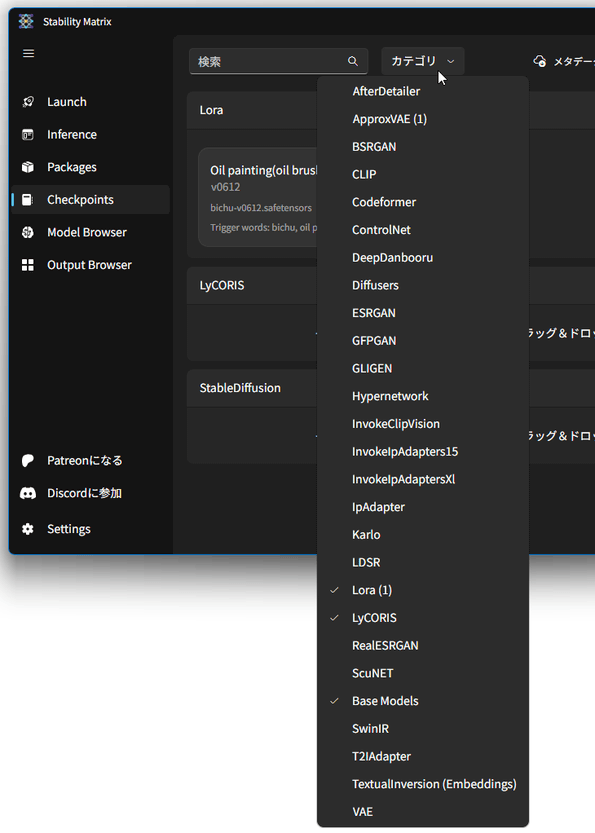The width and height of the screenshot is (595, 833).
Task: Select DeepDanbooru in category list
Action: click(x=423, y=258)
